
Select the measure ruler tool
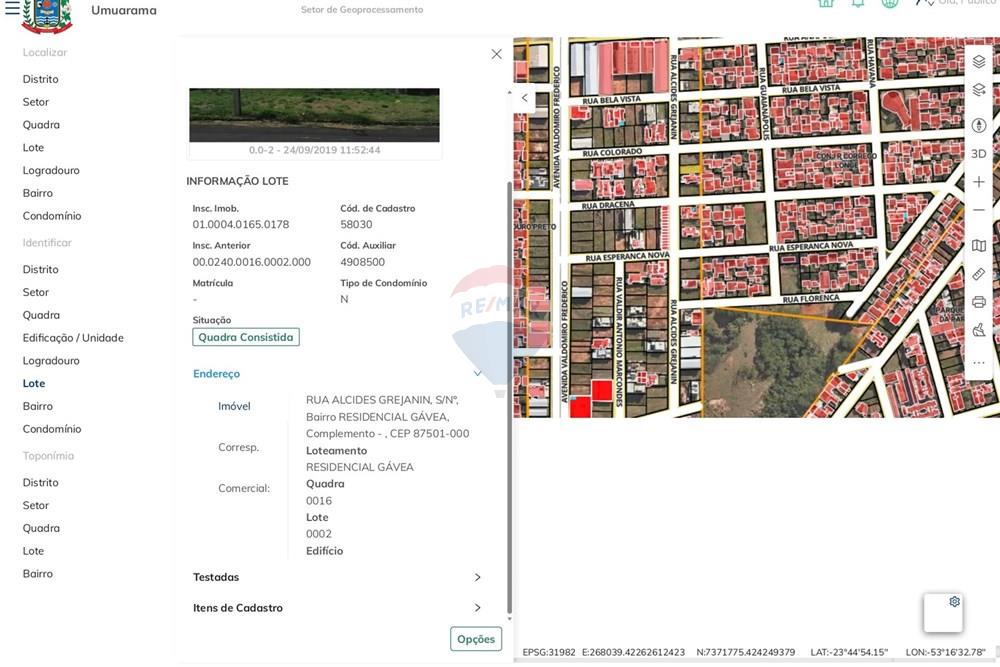tap(978, 274)
